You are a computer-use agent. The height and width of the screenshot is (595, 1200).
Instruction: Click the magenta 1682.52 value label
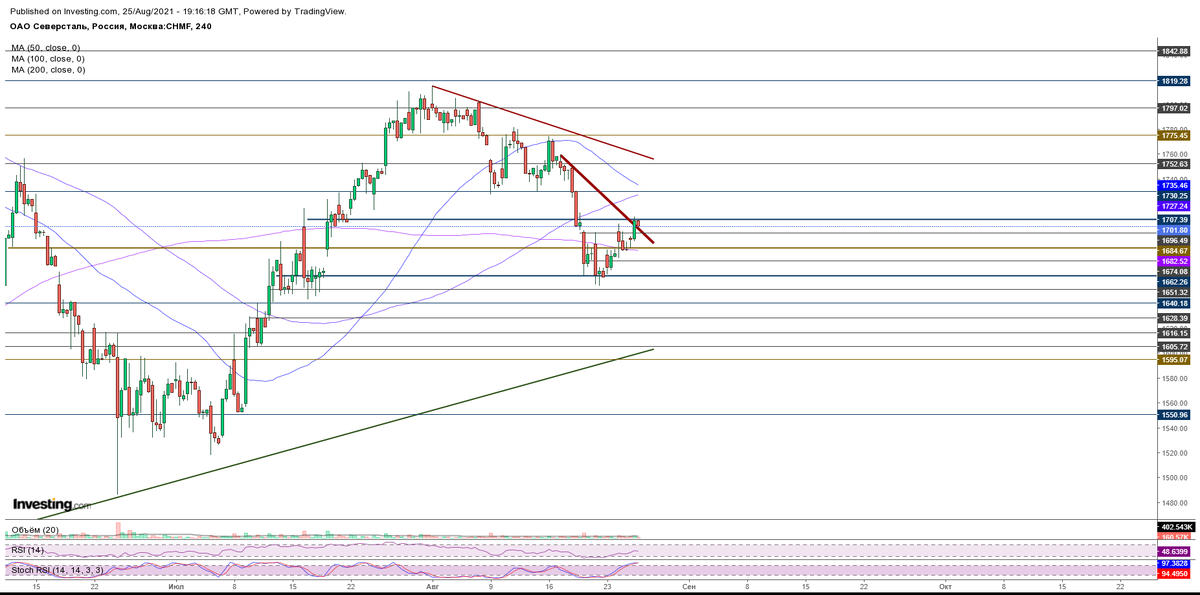(x=1174, y=260)
